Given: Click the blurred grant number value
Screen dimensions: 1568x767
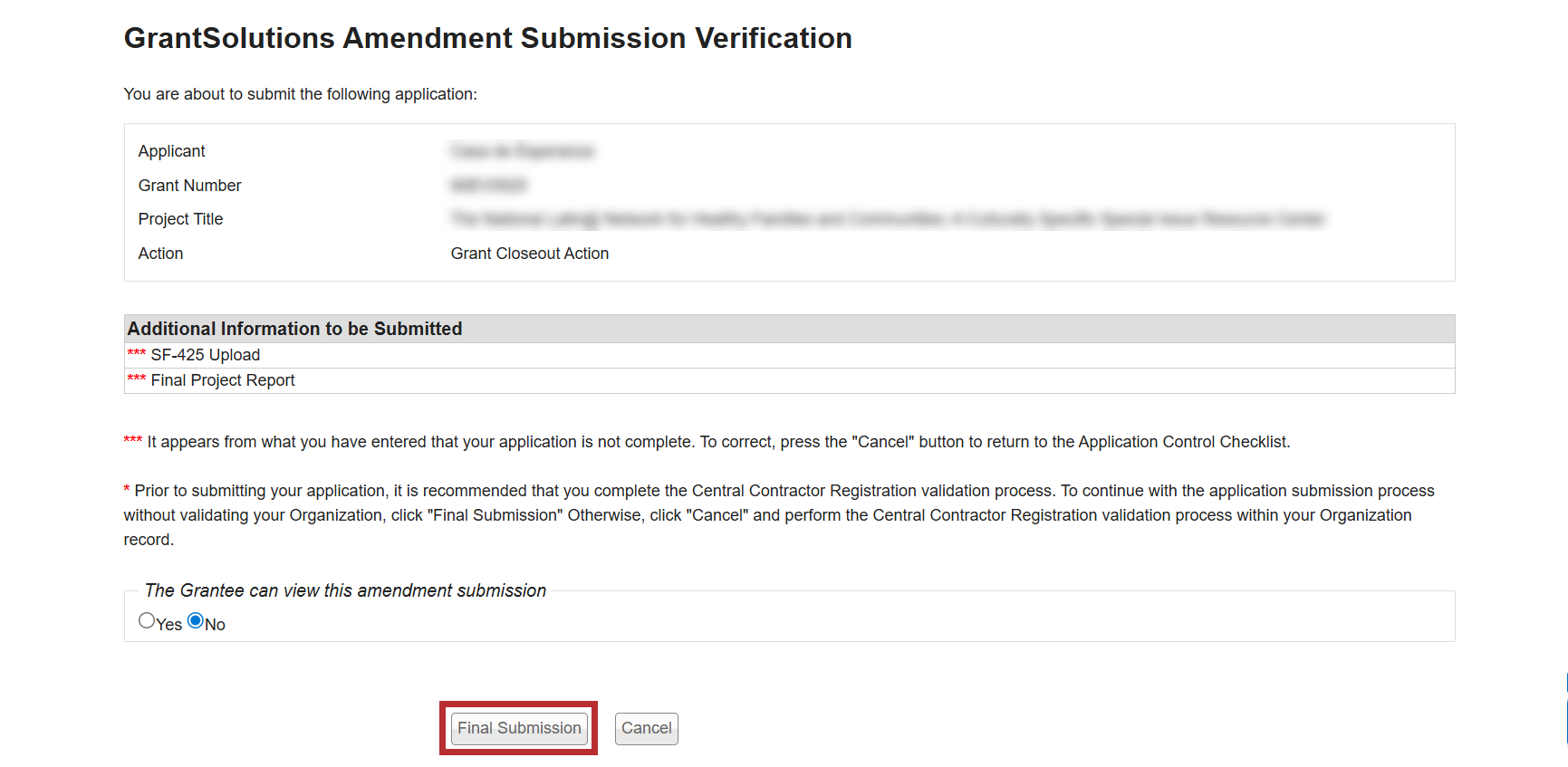Looking at the screenshot, I should pos(488,186).
